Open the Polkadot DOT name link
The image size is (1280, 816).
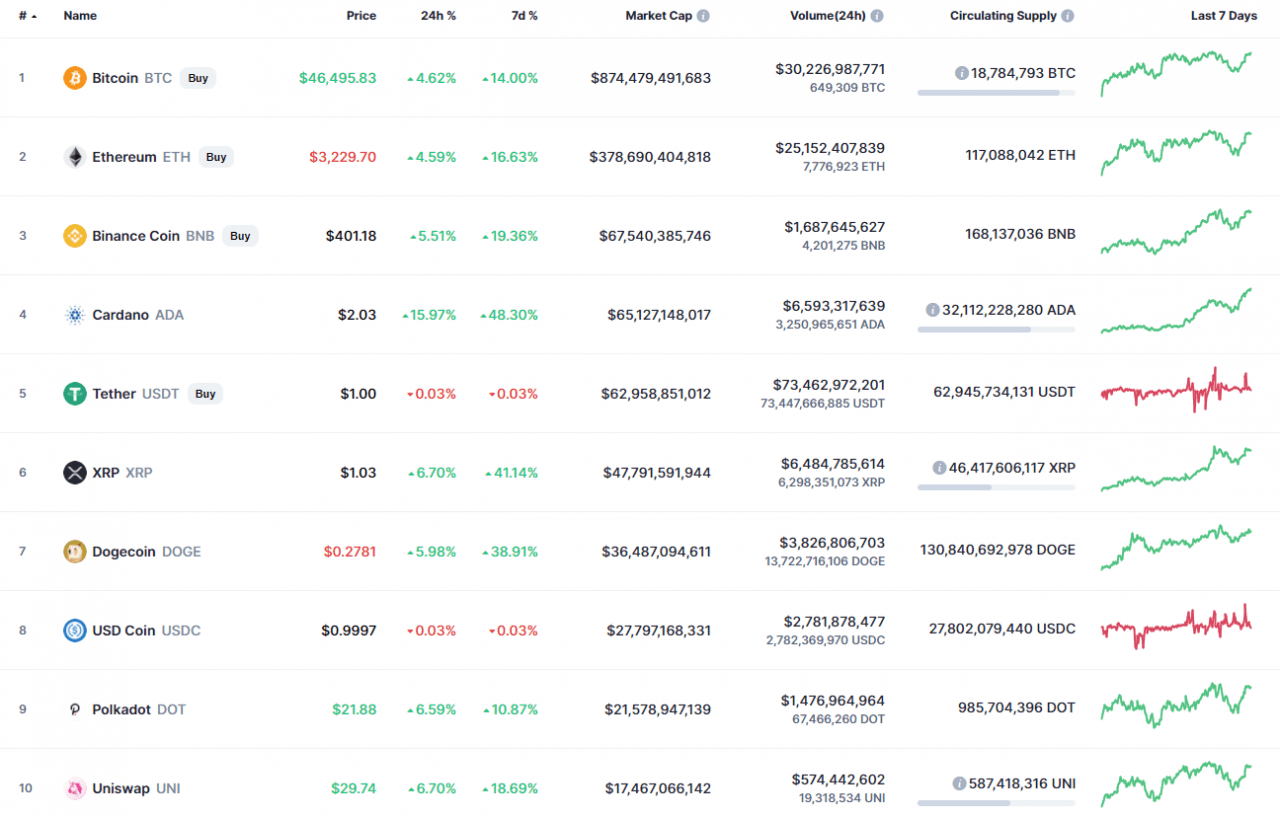click(139, 709)
